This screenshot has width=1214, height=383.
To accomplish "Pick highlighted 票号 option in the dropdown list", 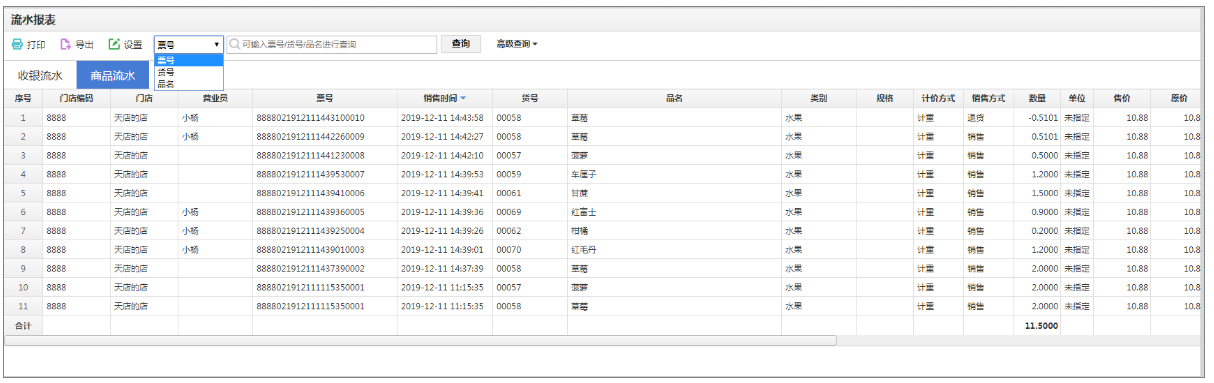I will click(x=189, y=60).
